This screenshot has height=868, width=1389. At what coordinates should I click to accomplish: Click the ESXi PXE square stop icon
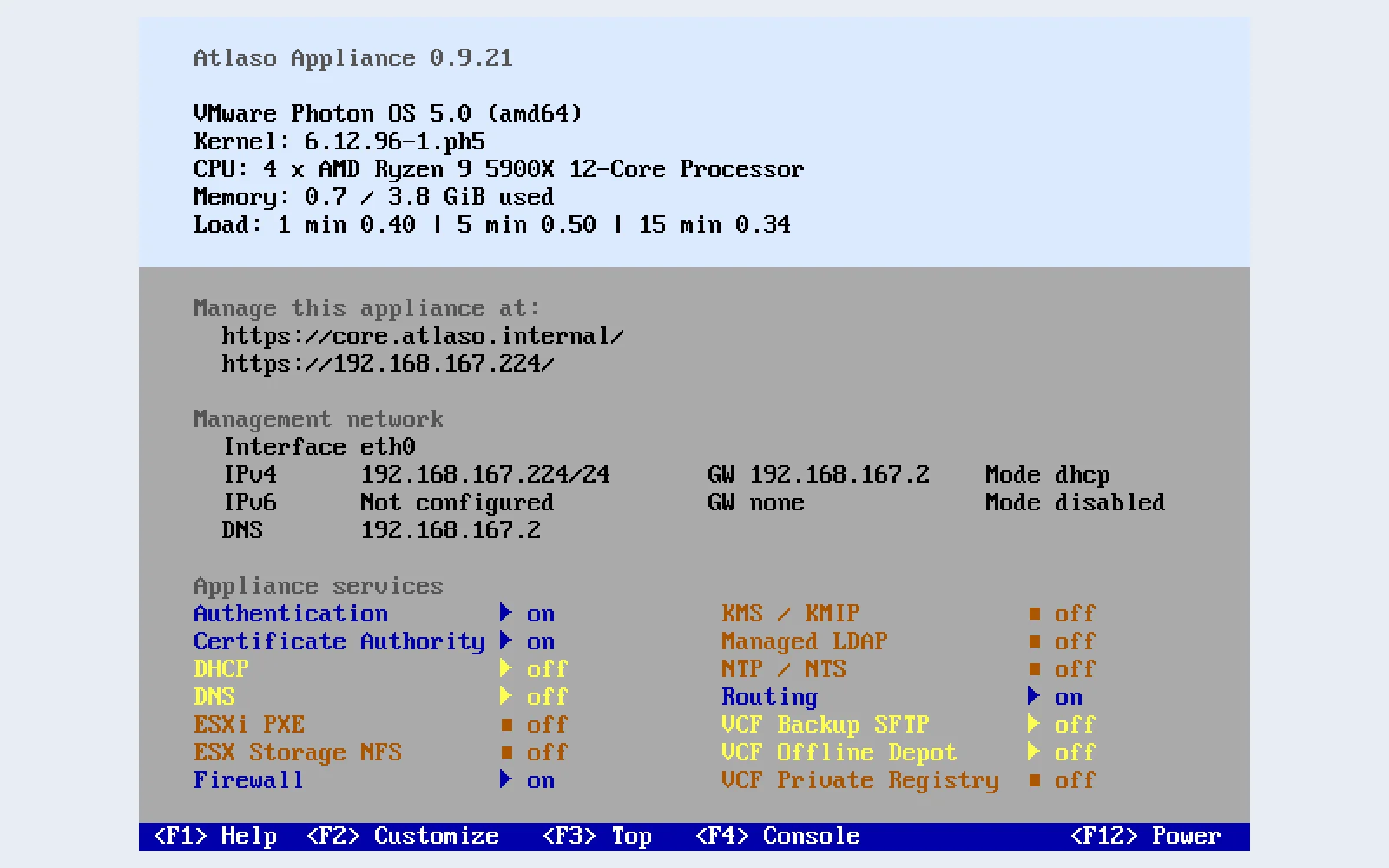coord(506,724)
